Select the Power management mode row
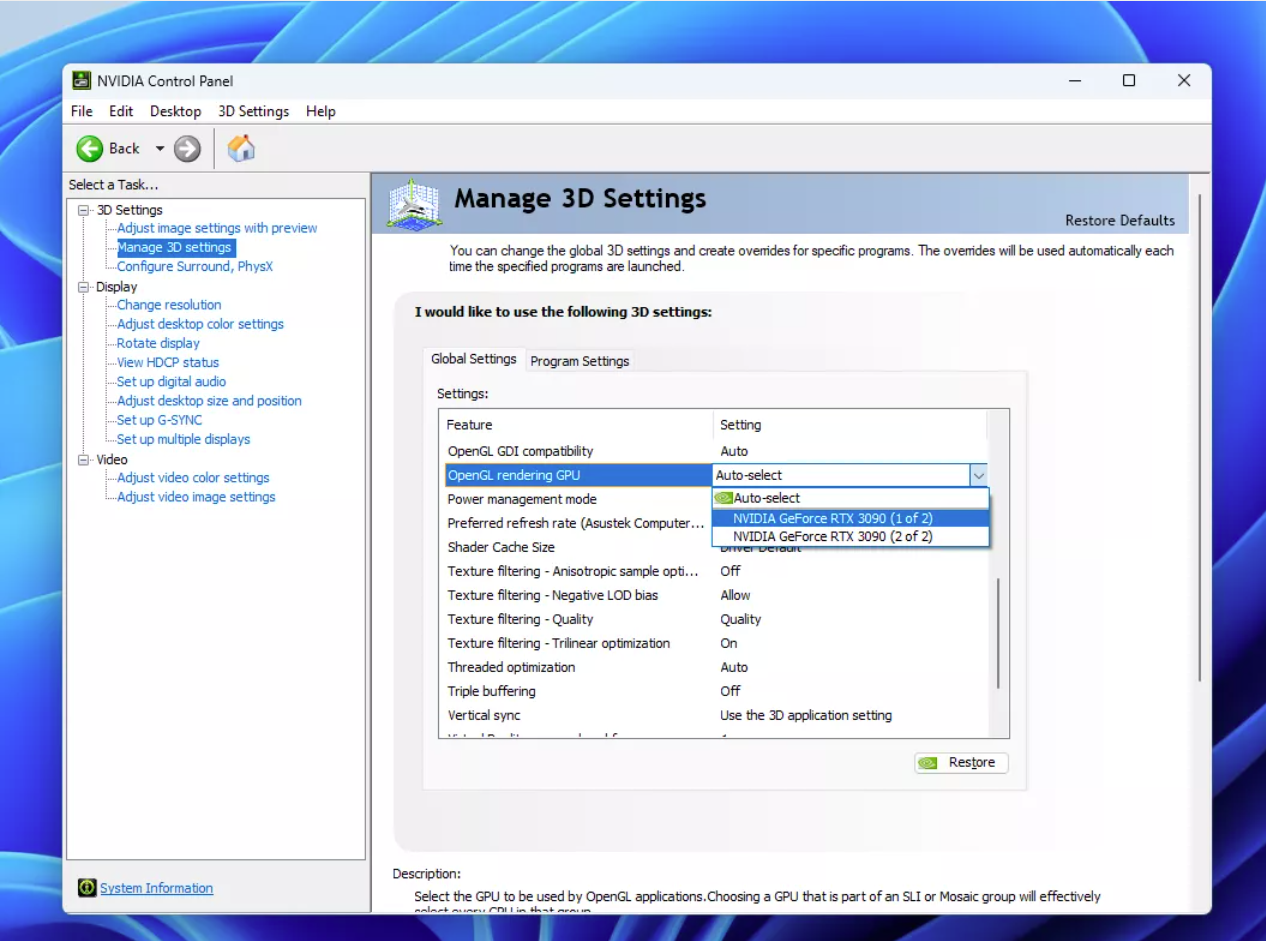This screenshot has width=1266, height=941. point(576,499)
